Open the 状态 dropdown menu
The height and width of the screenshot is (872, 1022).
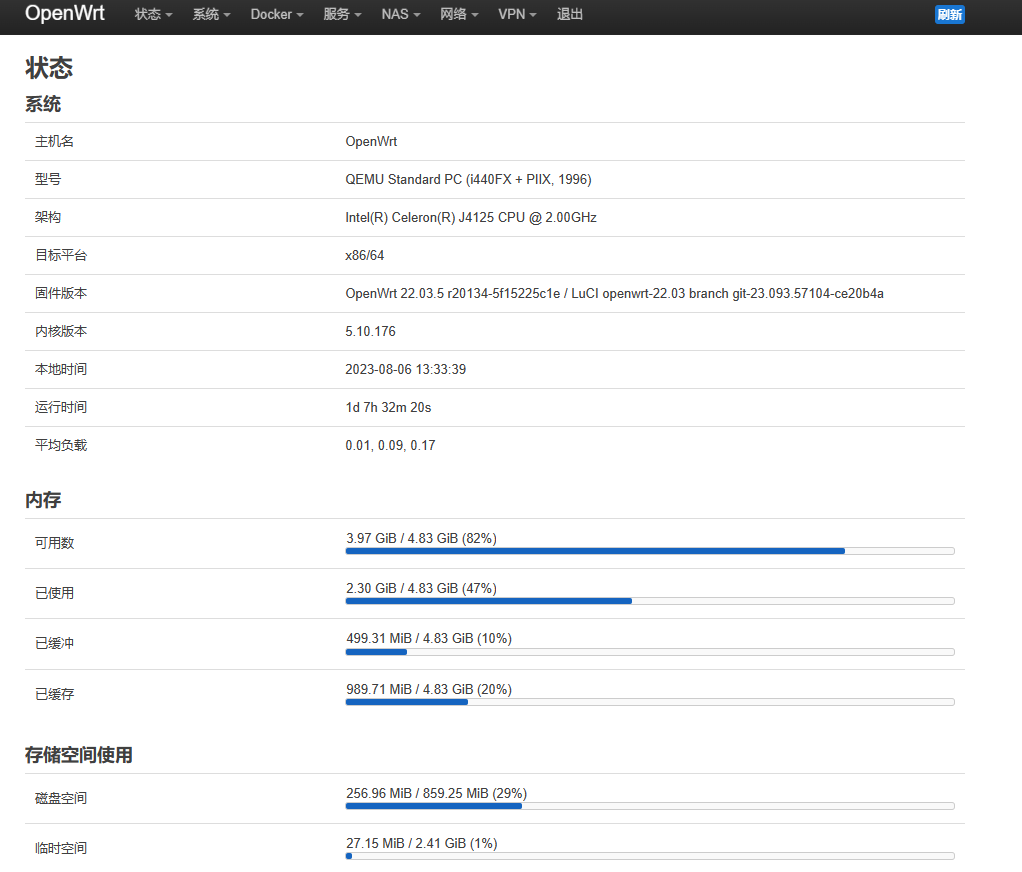(x=153, y=15)
